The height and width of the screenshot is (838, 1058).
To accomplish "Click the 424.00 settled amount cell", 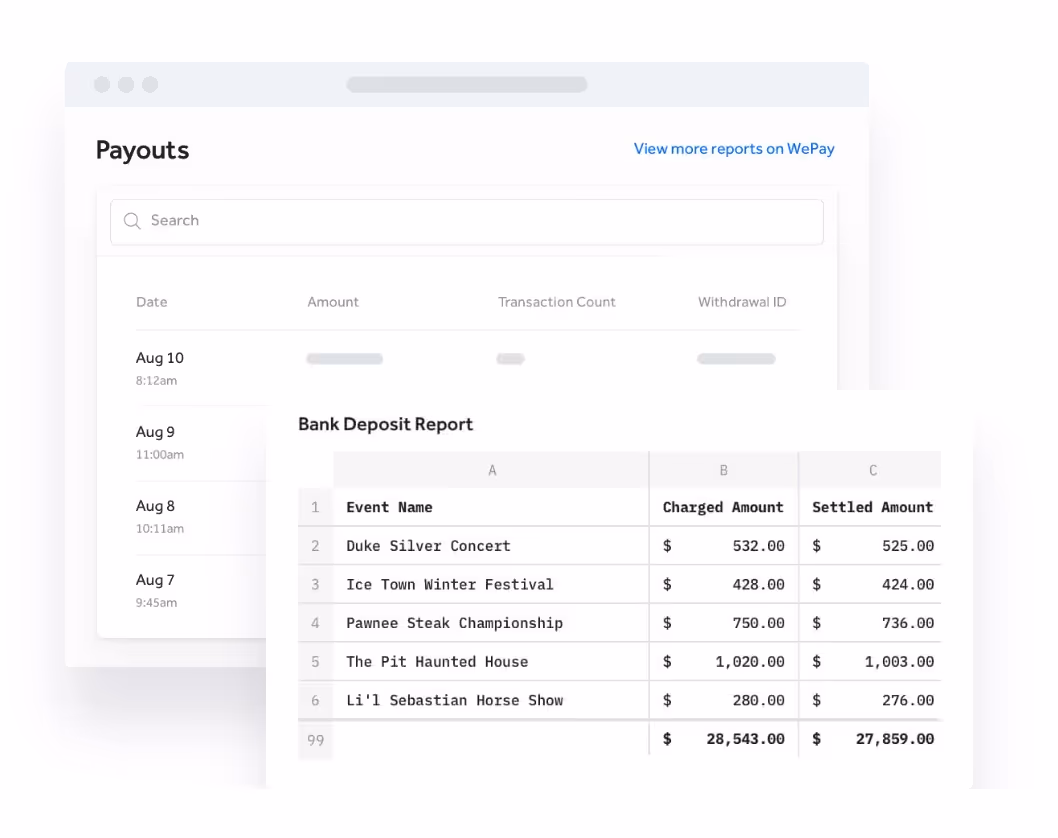I will pos(870,584).
